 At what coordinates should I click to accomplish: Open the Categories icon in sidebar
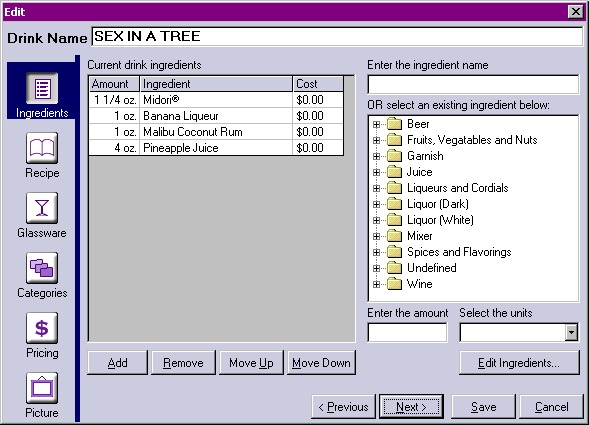(42, 268)
